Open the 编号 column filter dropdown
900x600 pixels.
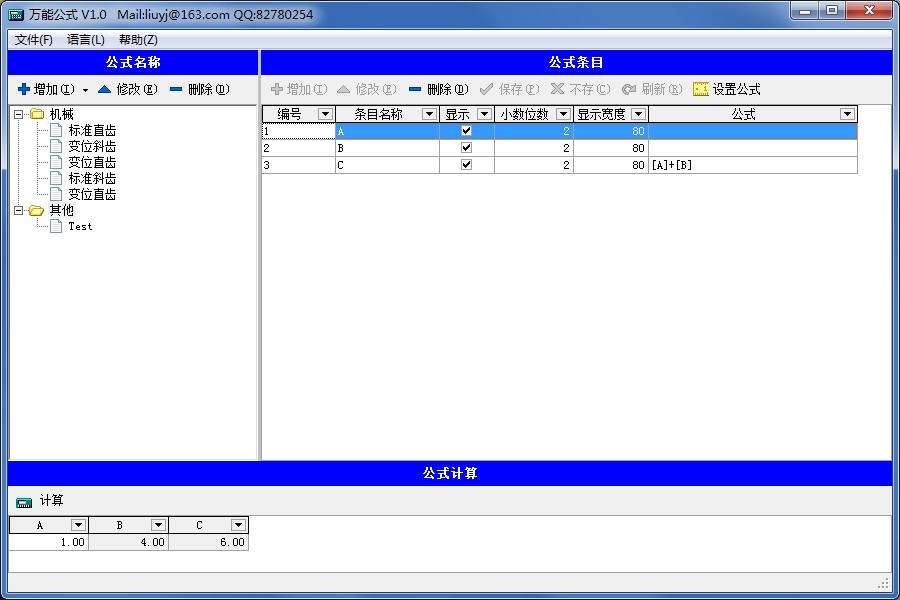325,114
